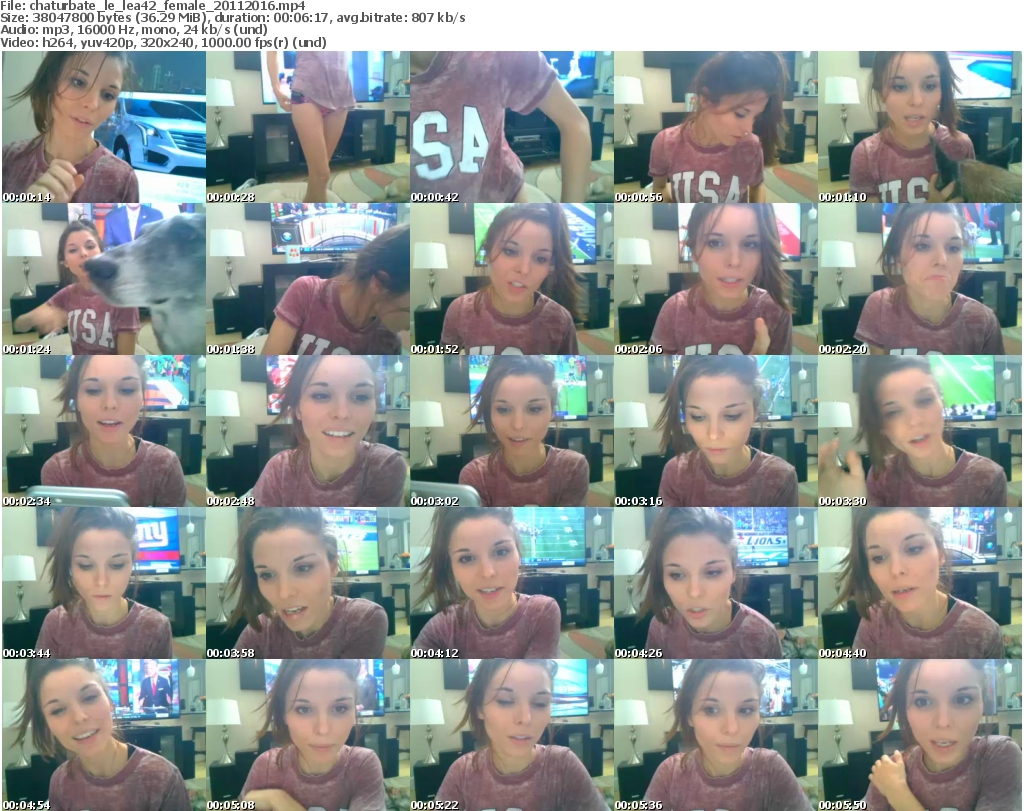Select the 'Size: 38047800 bytes' info line

coord(232,18)
